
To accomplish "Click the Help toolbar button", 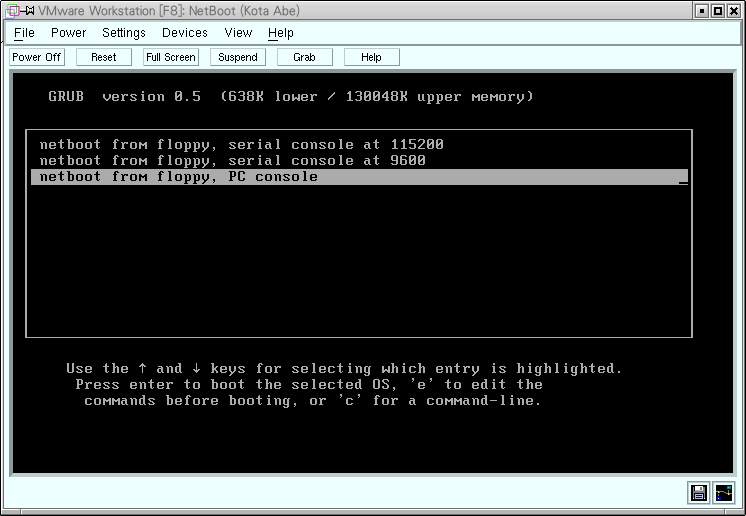I will click(x=372, y=57).
